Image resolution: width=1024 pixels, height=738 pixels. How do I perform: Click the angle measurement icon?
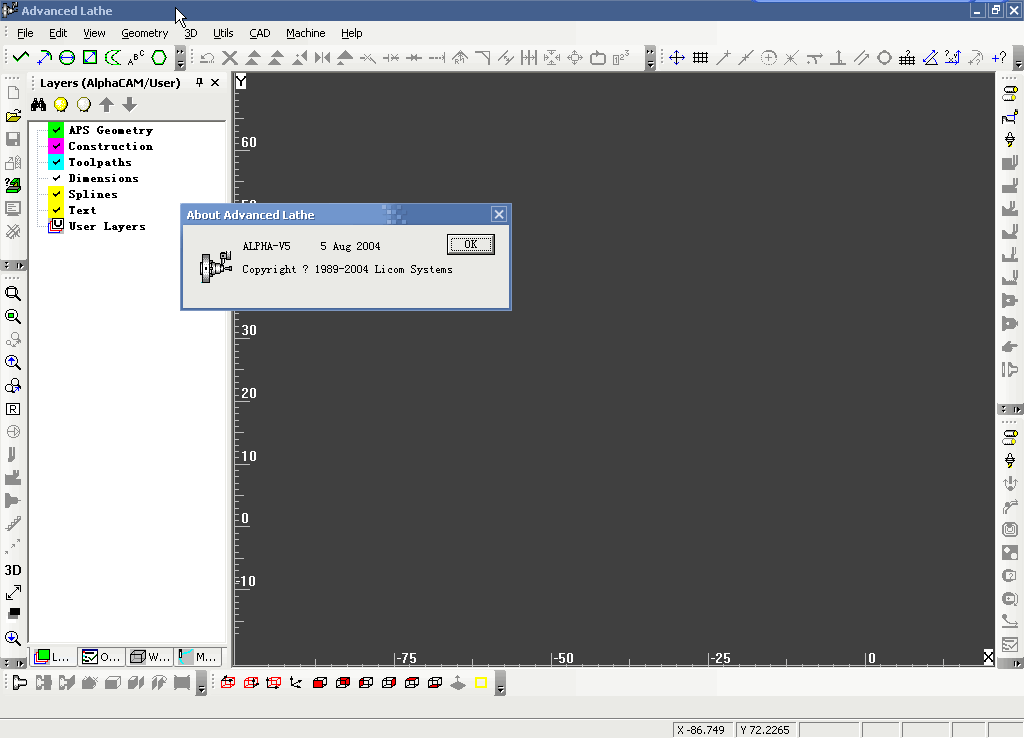[930, 57]
